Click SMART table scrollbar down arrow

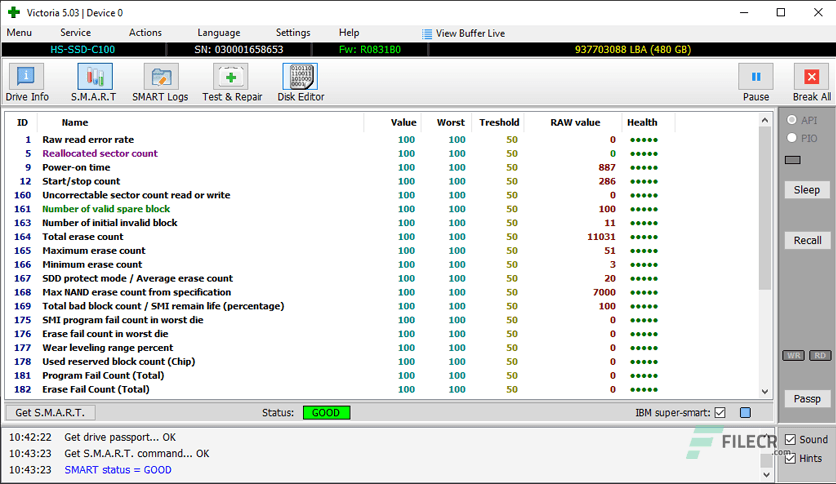pos(765,391)
